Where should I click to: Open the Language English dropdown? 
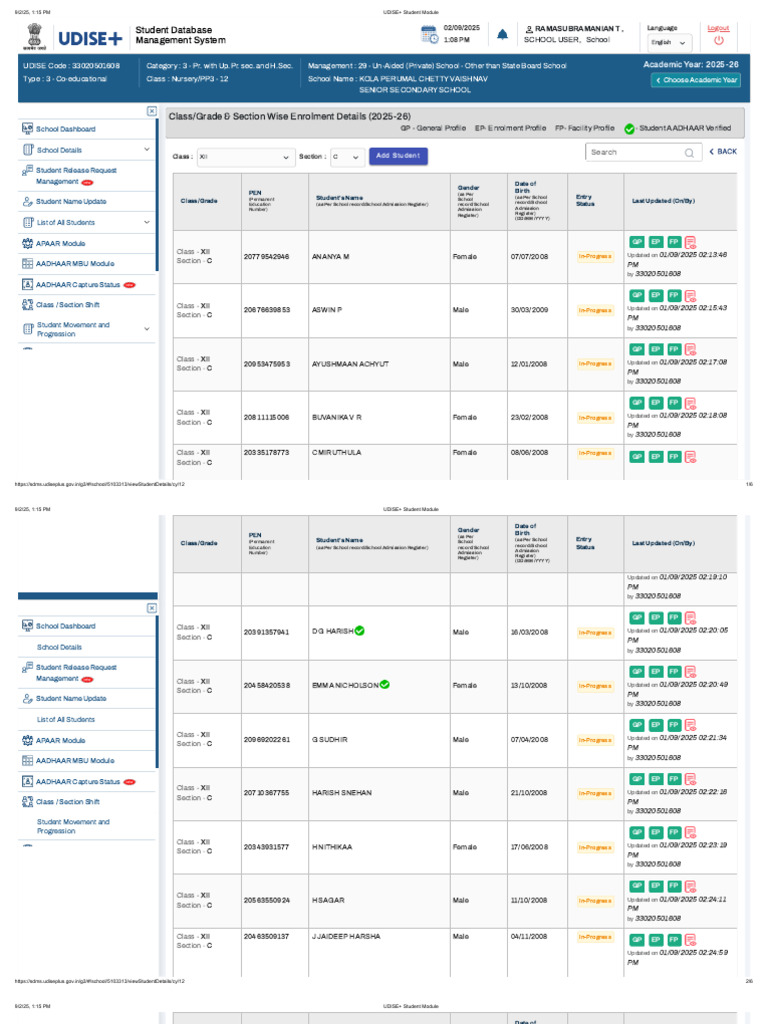(x=669, y=42)
